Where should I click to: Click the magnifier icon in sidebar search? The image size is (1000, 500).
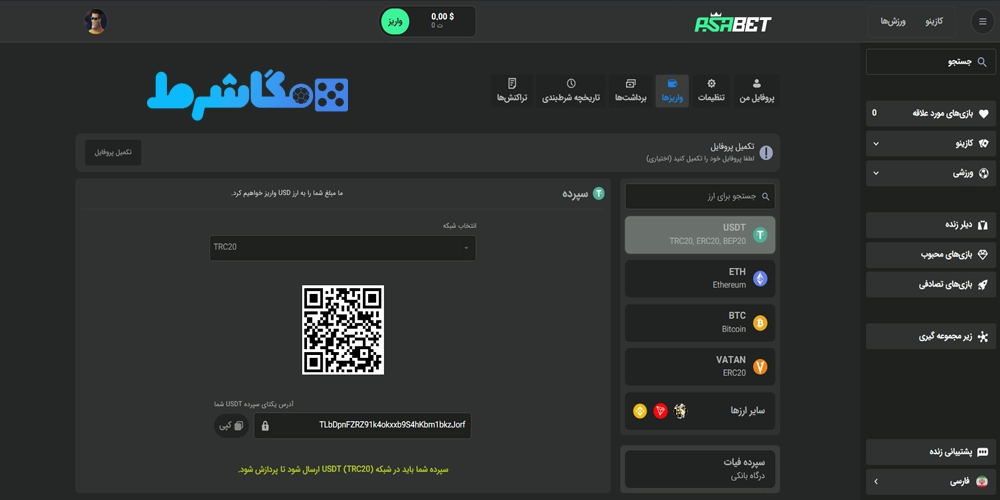982,62
